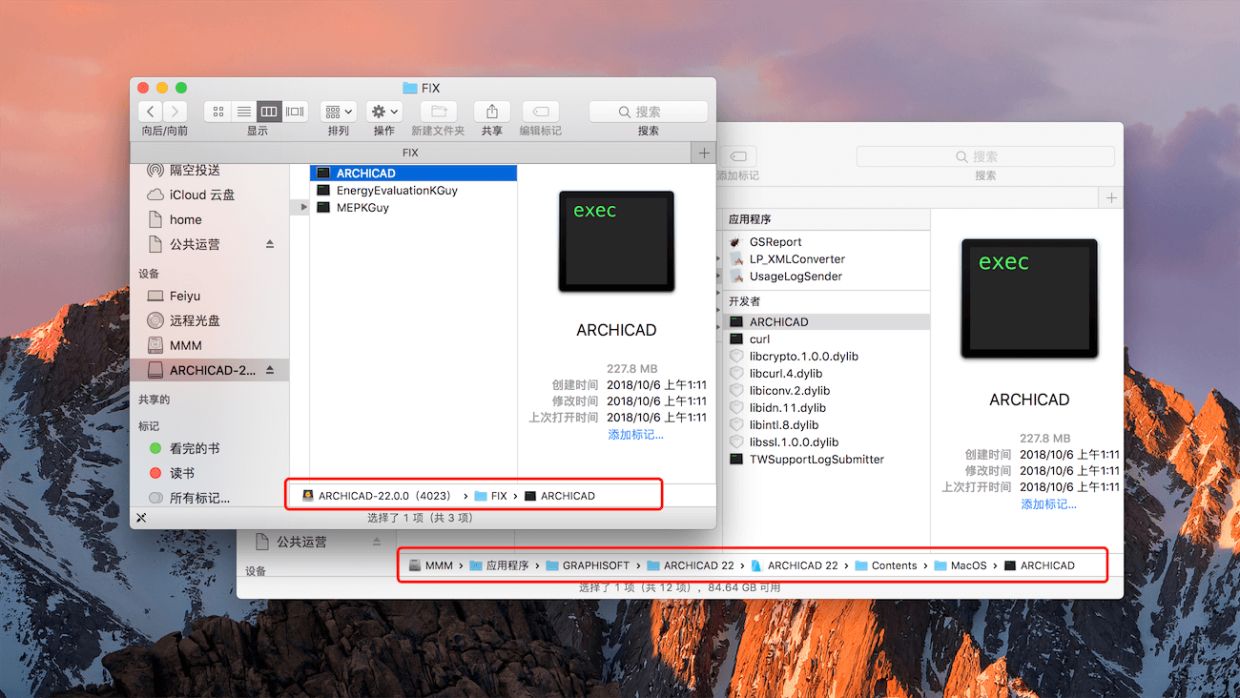Switch FIX window to icon view
The width and height of the screenshot is (1240, 698).
pyautogui.click(x=218, y=112)
